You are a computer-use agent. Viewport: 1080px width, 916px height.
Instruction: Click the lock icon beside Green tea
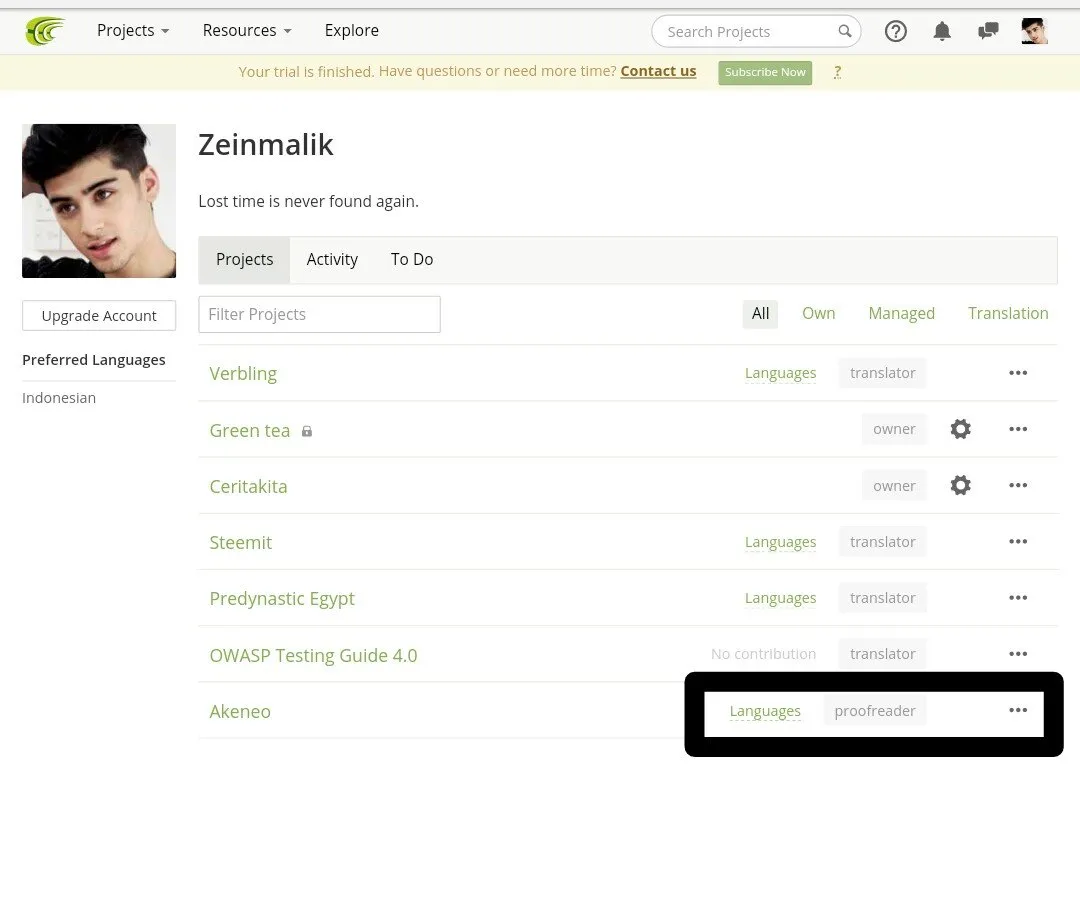click(x=307, y=431)
